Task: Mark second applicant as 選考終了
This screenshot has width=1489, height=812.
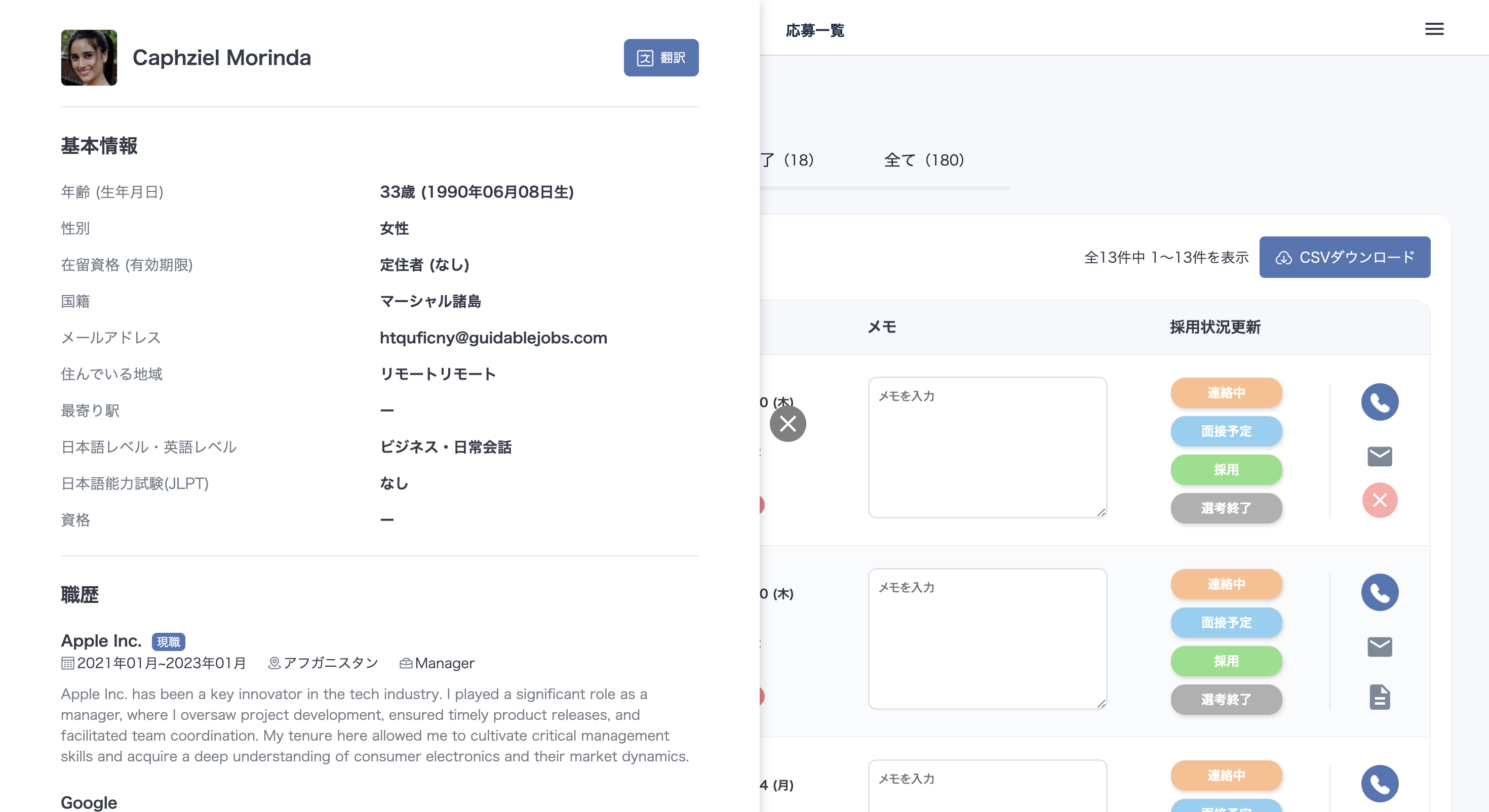Action: (x=1226, y=699)
